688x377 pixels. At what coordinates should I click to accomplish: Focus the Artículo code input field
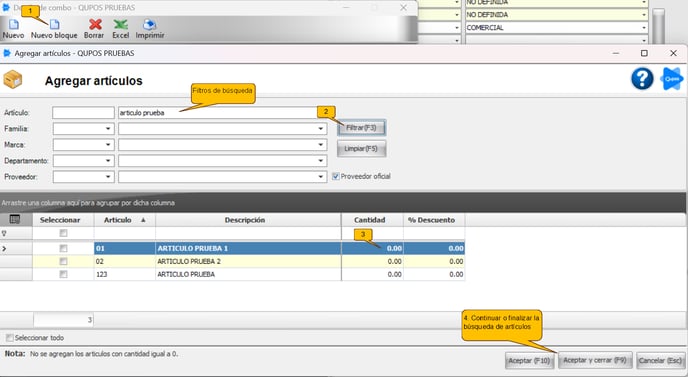[x=83, y=113]
